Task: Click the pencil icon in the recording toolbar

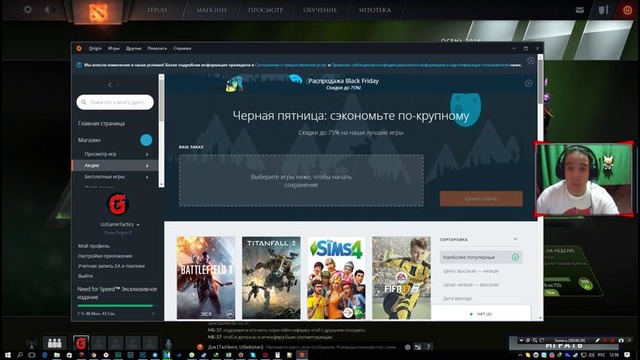Action: (x=597, y=340)
